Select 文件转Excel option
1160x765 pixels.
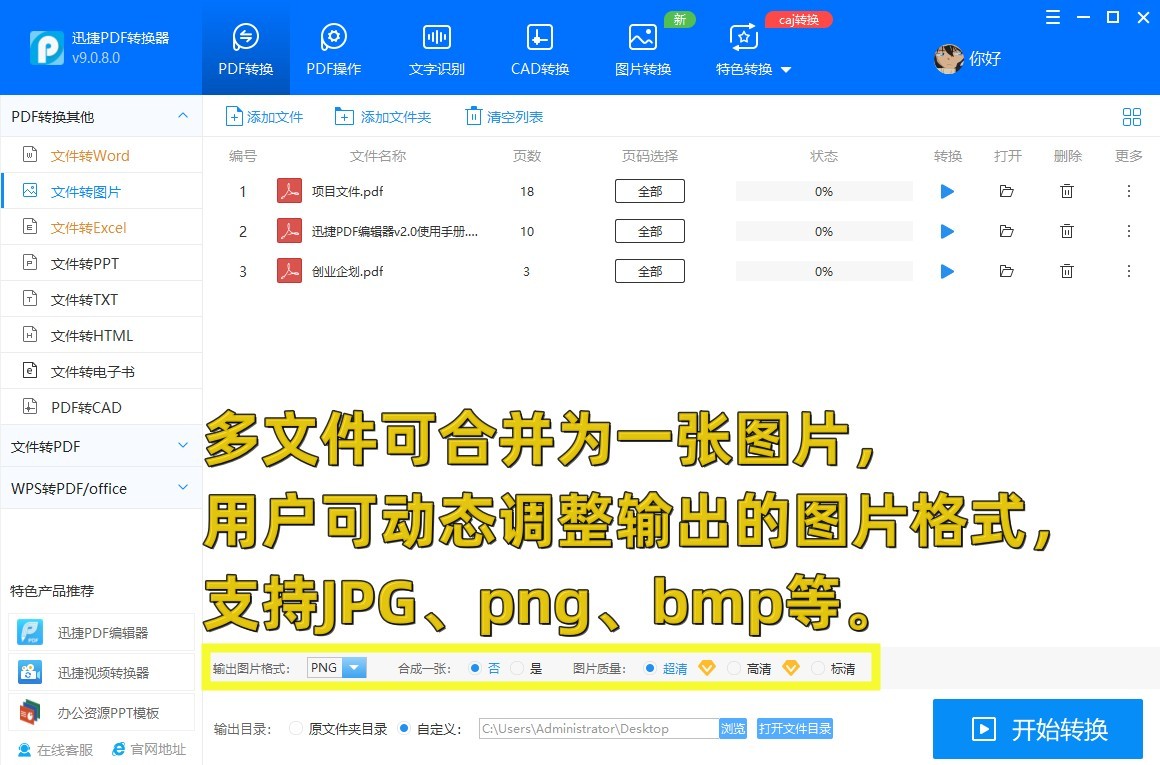tap(101, 227)
